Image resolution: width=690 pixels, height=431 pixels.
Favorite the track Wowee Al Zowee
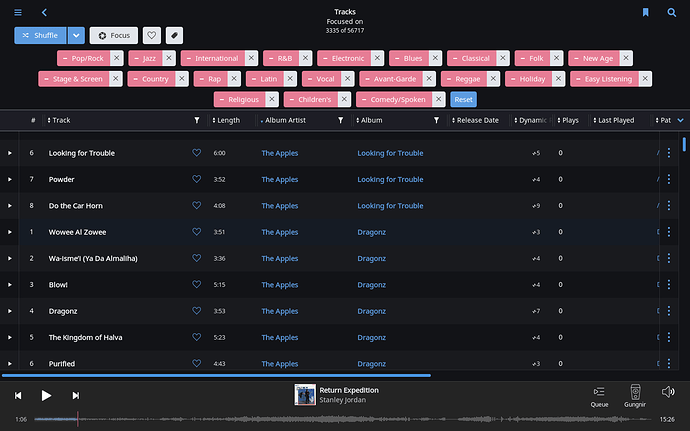196,232
